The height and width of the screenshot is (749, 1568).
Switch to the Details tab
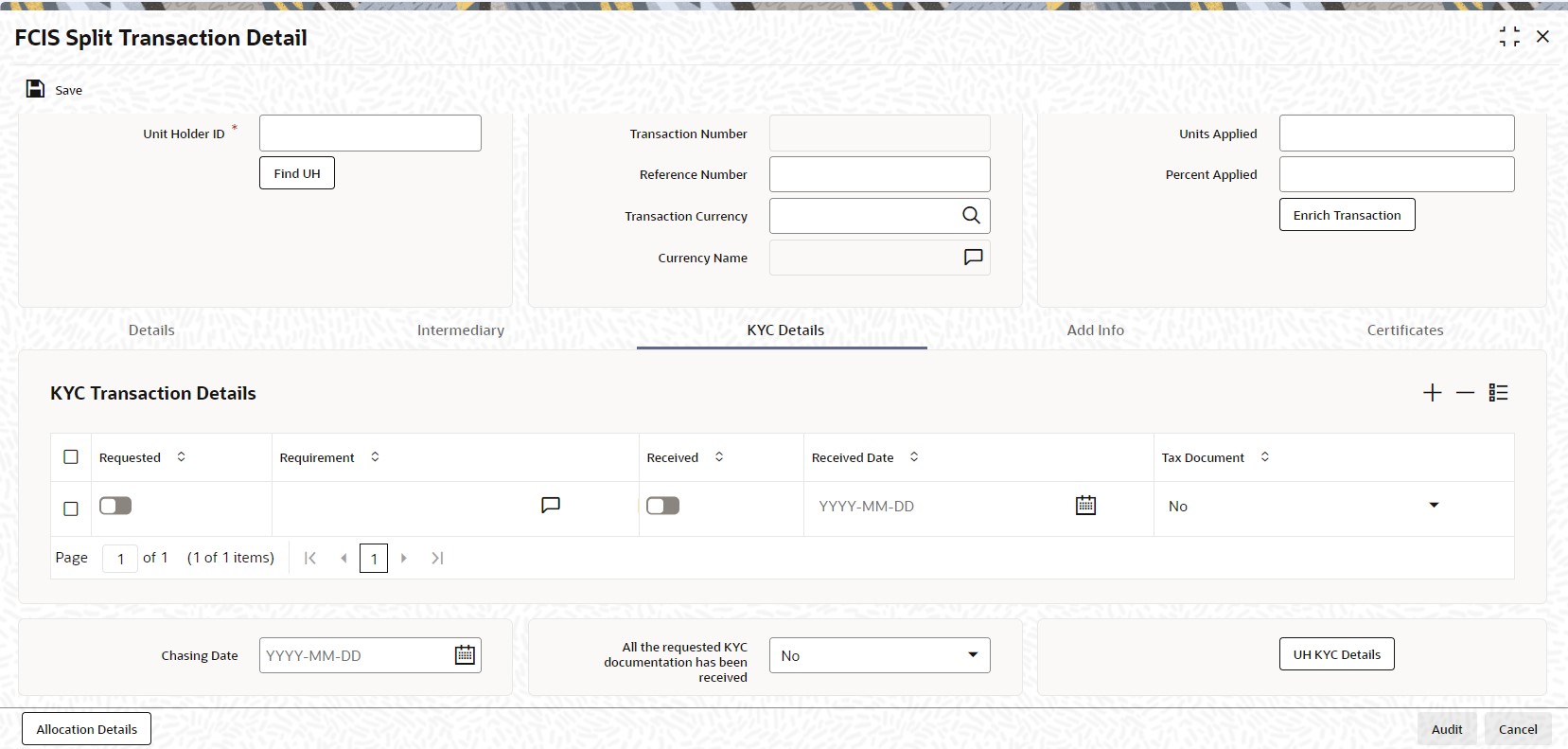(x=151, y=330)
